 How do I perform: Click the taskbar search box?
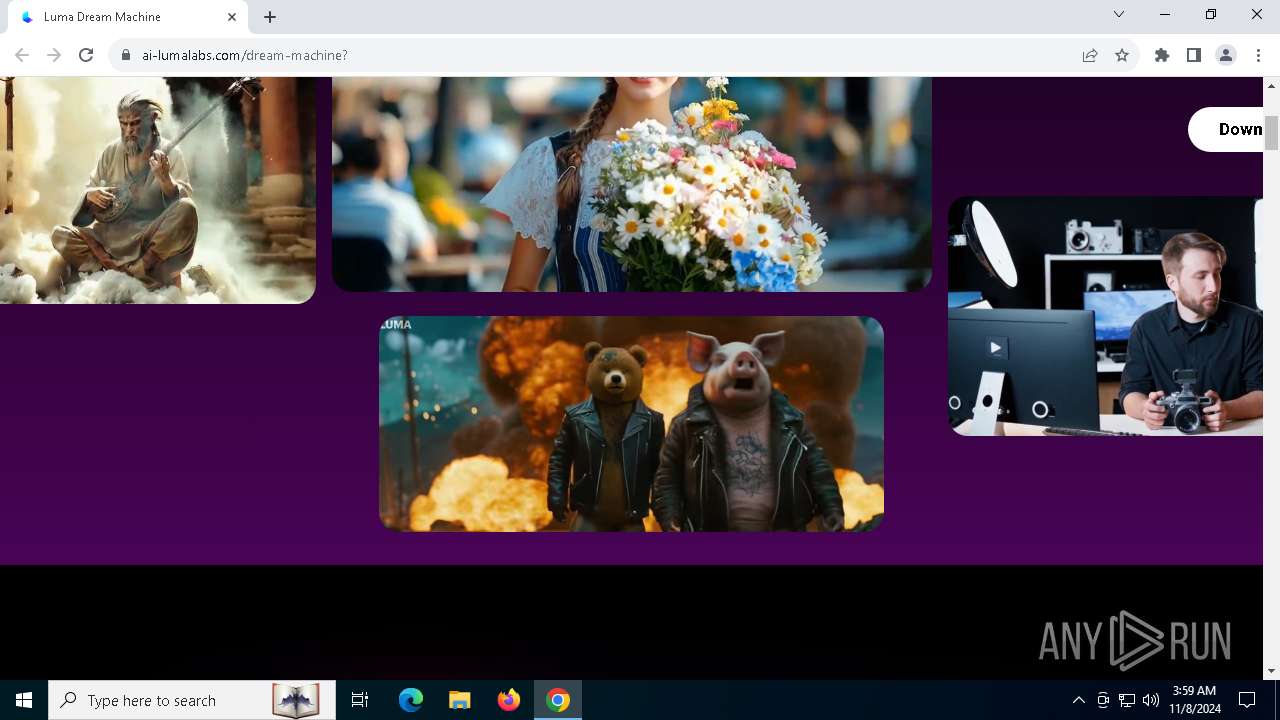[x=190, y=700]
